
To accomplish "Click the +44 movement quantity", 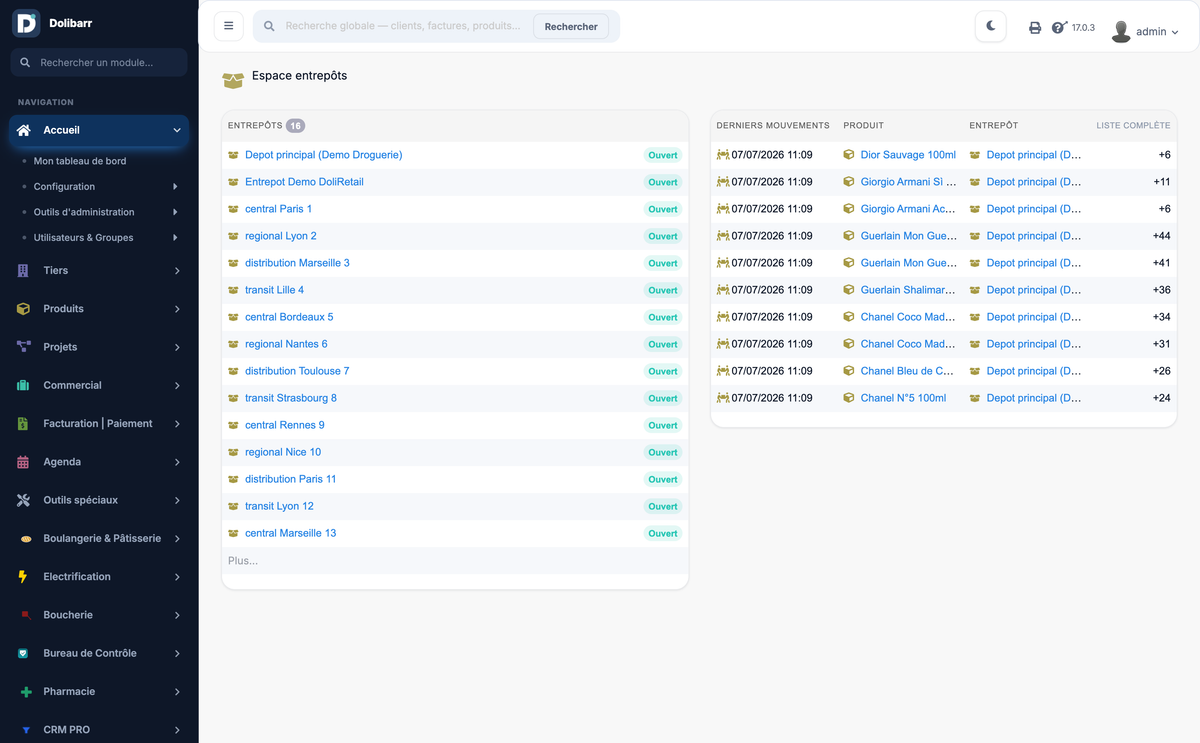I will point(1161,236).
